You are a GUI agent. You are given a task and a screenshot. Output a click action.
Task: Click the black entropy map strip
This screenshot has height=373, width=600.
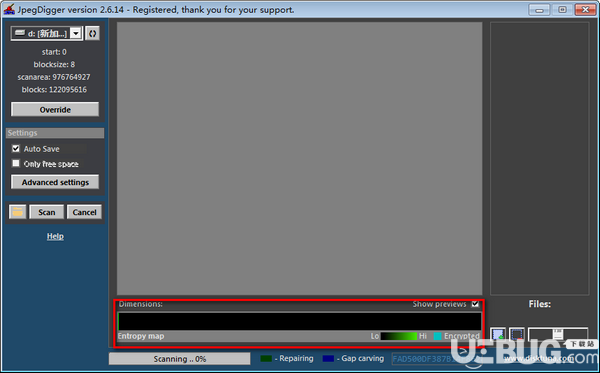[x=300, y=321]
